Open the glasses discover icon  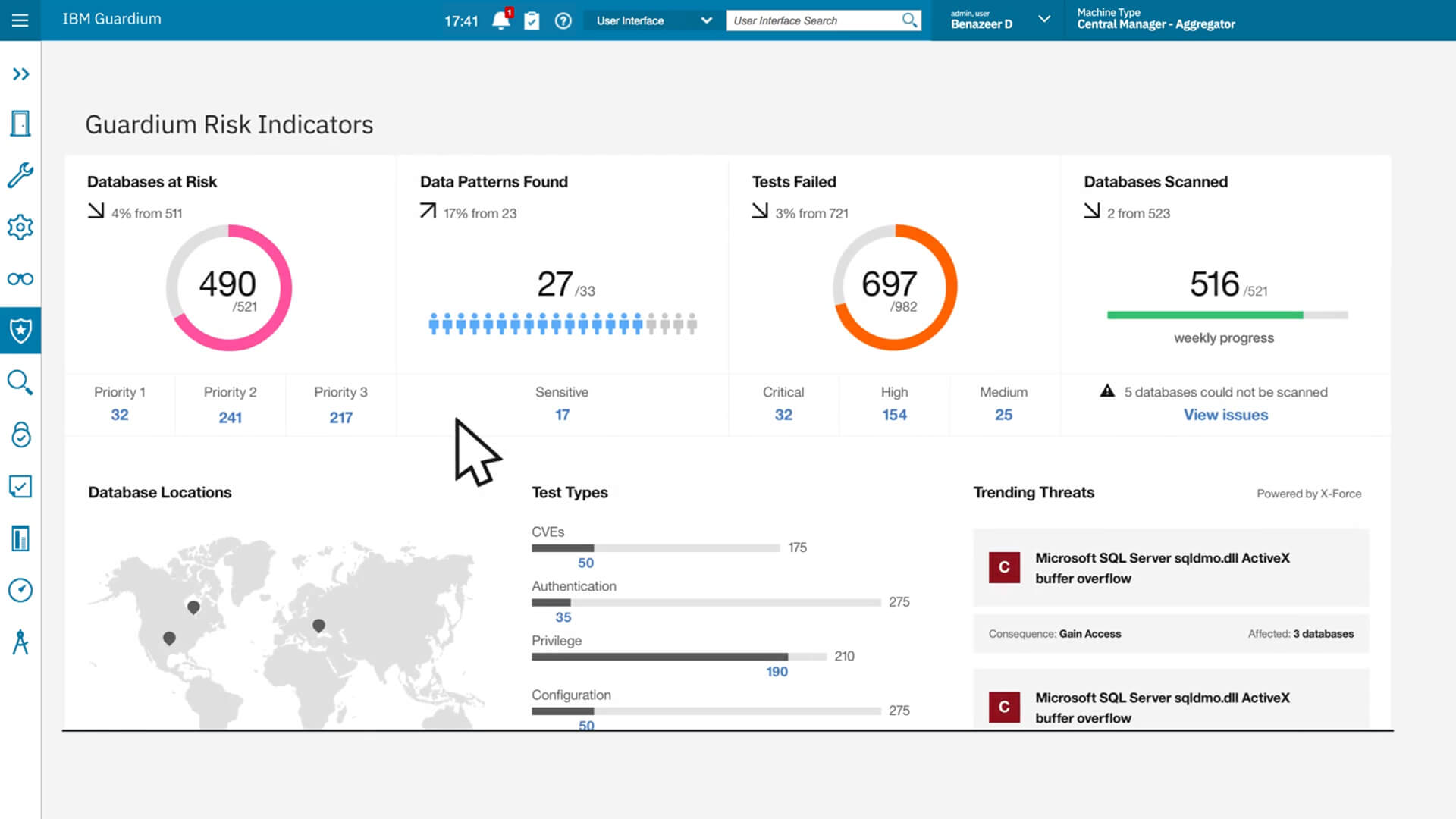pos(20,278)
